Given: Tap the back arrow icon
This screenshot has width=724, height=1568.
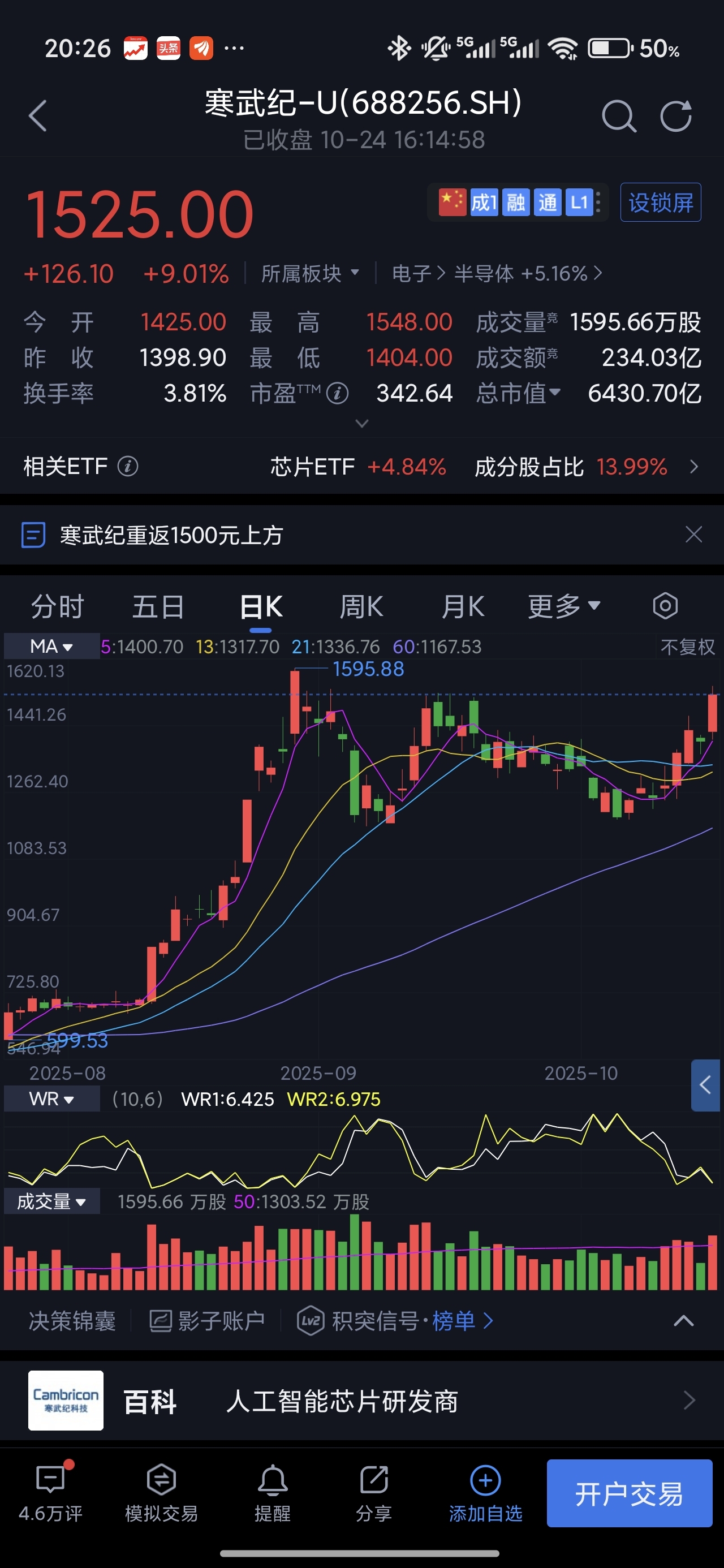Looking at the screenshot, I should click(38, 115).
